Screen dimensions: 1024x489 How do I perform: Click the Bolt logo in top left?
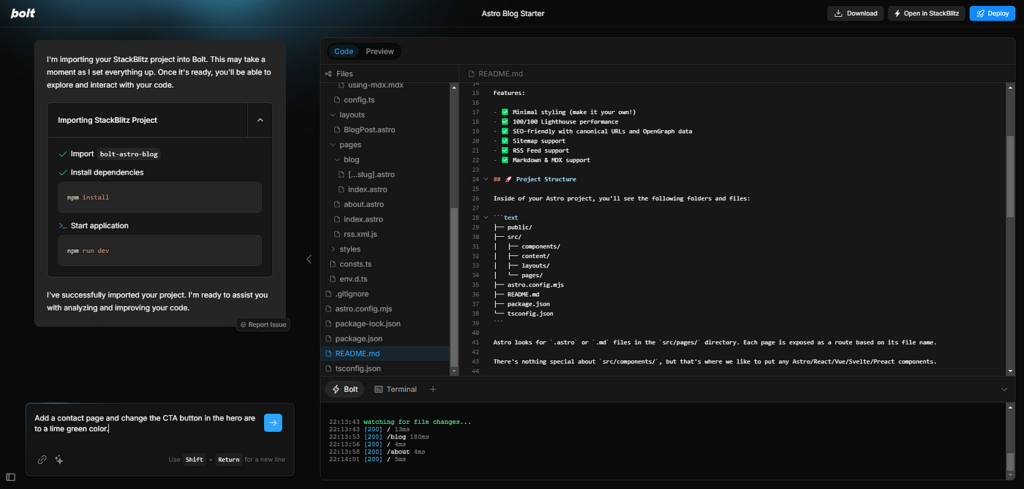pos(23,13)
